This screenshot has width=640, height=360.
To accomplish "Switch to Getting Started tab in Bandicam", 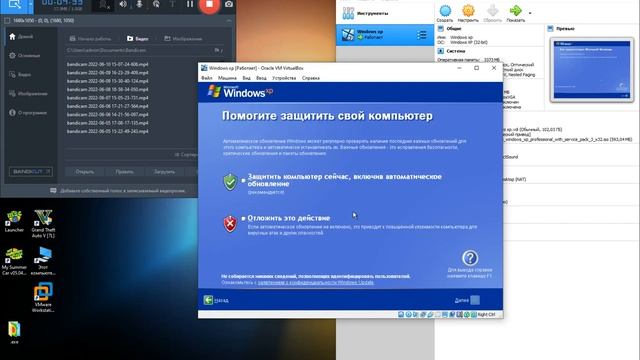I will 90,39.
